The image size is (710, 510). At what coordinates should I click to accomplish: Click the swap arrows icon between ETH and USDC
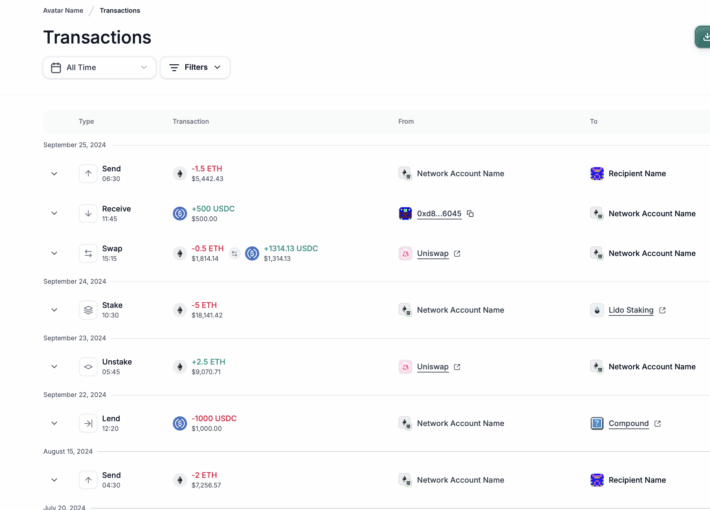[x=234, y=254]
